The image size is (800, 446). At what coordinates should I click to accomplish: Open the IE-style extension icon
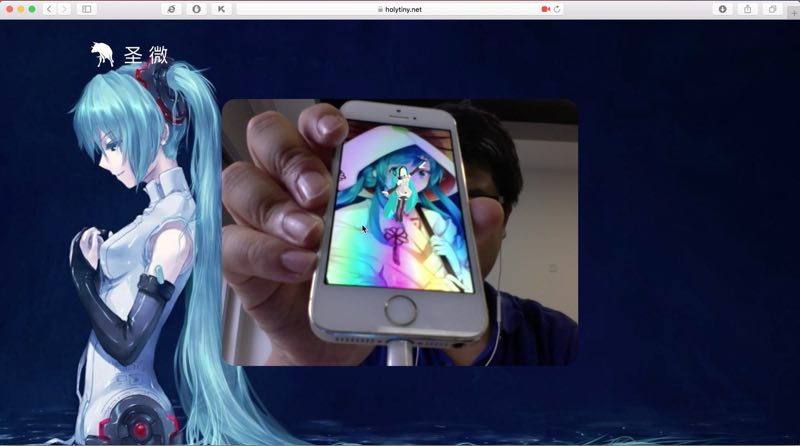point(171,9)
